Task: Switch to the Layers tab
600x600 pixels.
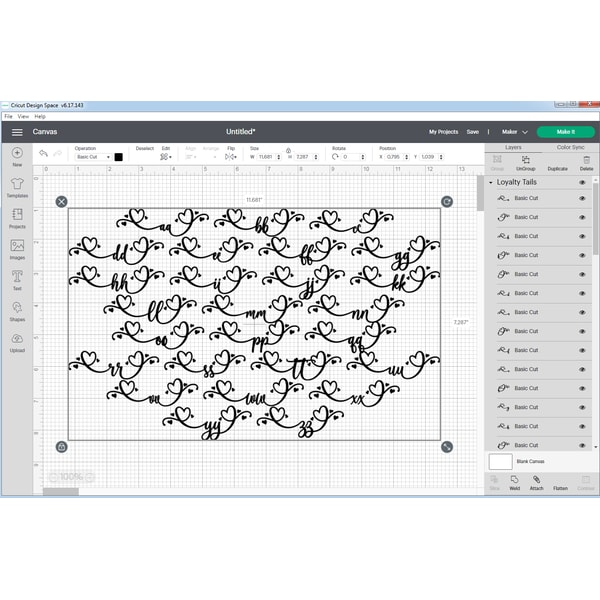Action: pyautogui.click(x=513, y=147)
